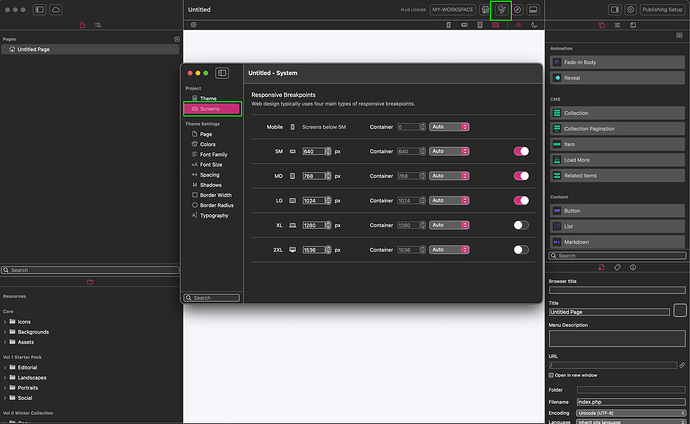Viewport: 690px width, 424px height.
Task: Open Typography theme settings
Action: click(212, 216)
